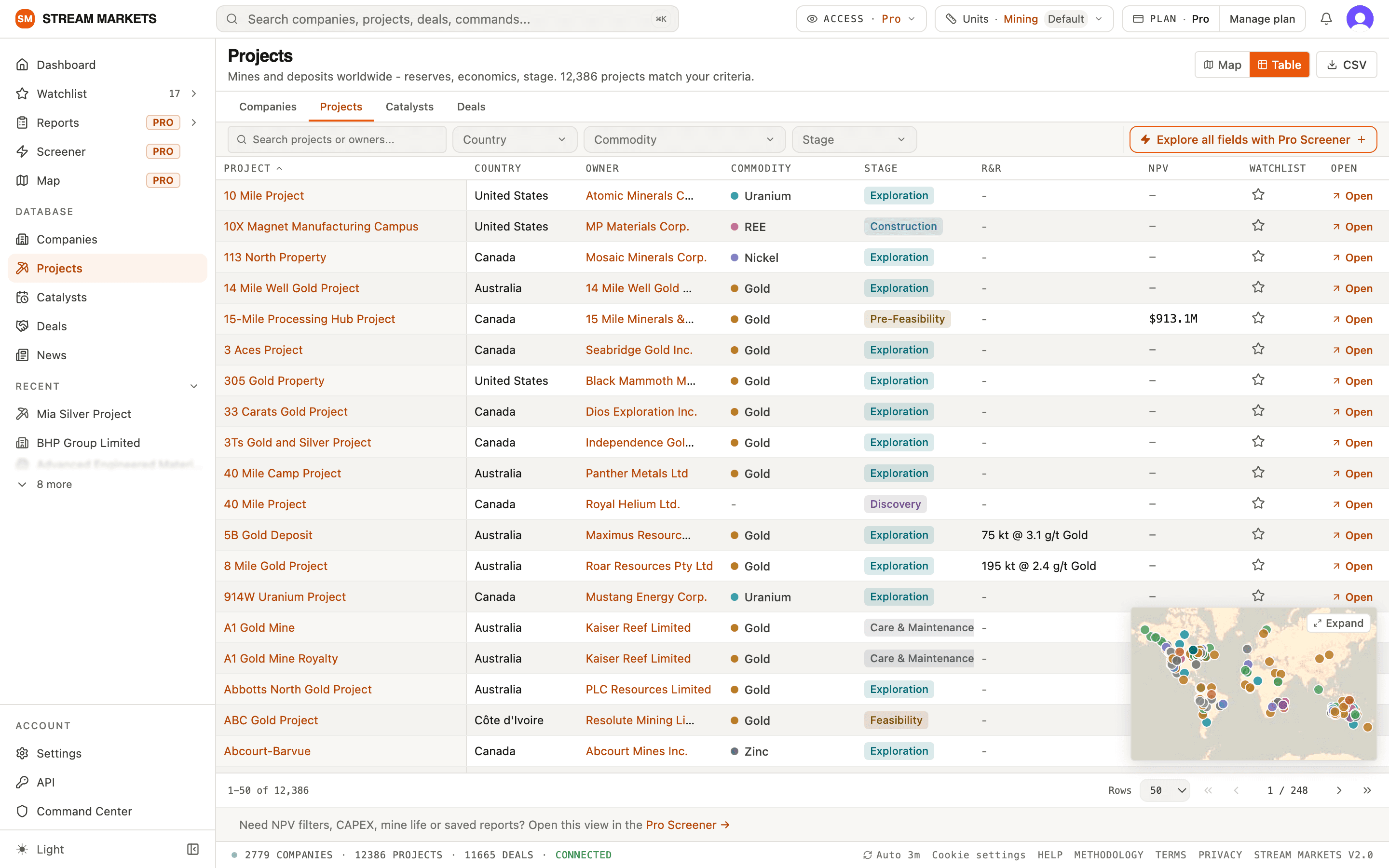1389x868 pixels.
Task: Click the open arrow icon for 10 Mile Project
Action: tap(1337, 196)
